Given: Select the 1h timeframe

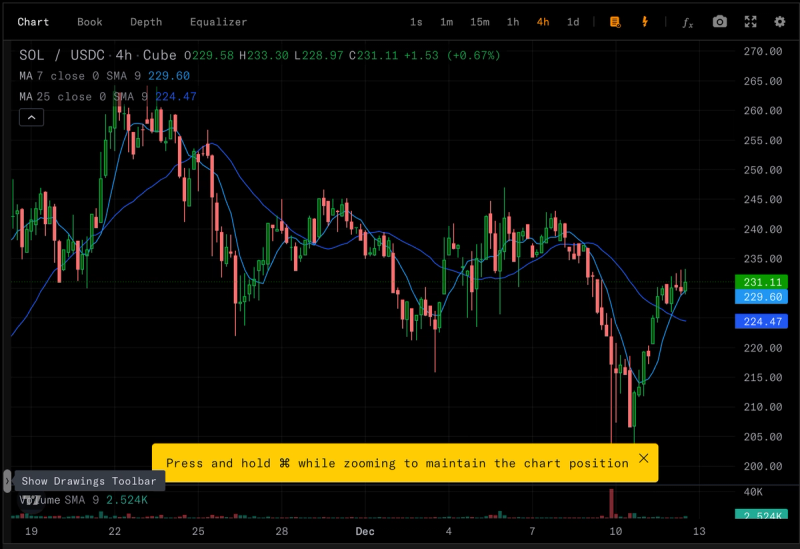Looking at the screenshot, I should coord(513,22).
